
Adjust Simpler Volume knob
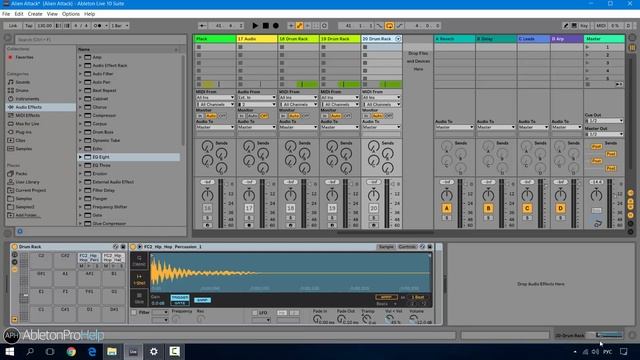tap(413, 319)
